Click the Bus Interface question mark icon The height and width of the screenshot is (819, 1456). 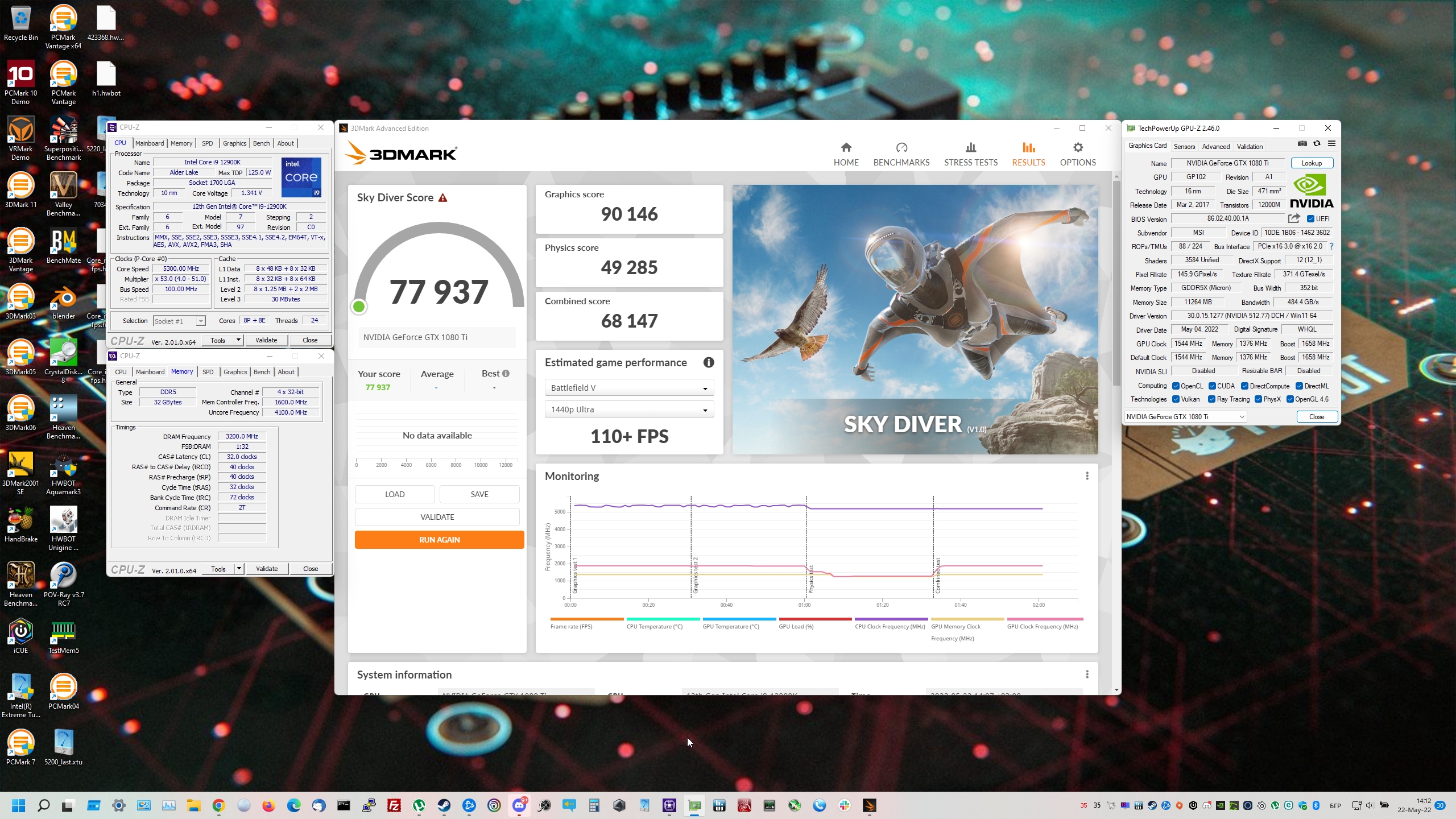pyautogui.click(x=1331, y=246)
